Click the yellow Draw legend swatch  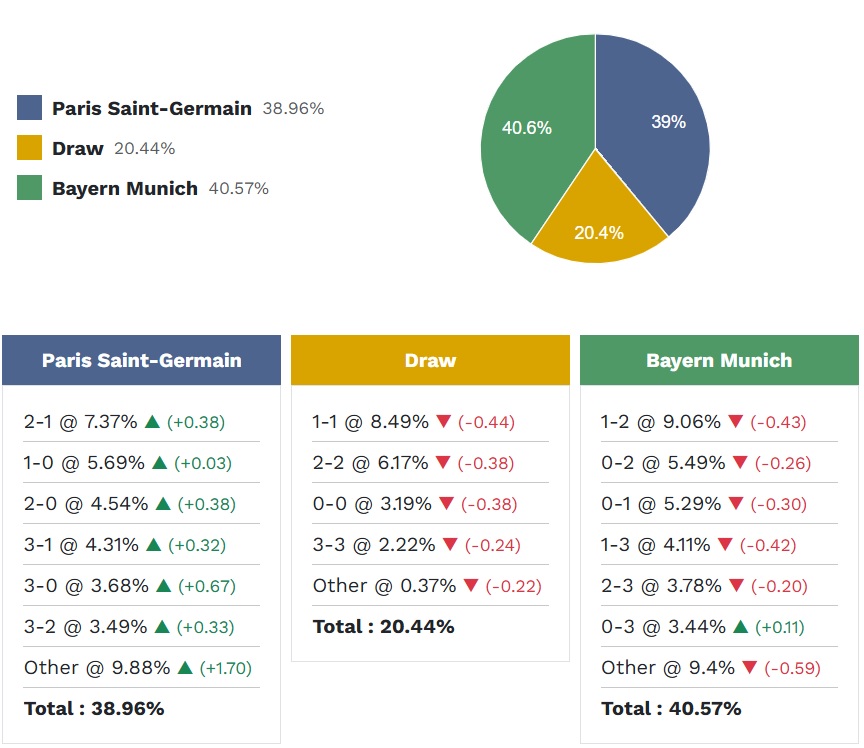(x=30, y=148)
